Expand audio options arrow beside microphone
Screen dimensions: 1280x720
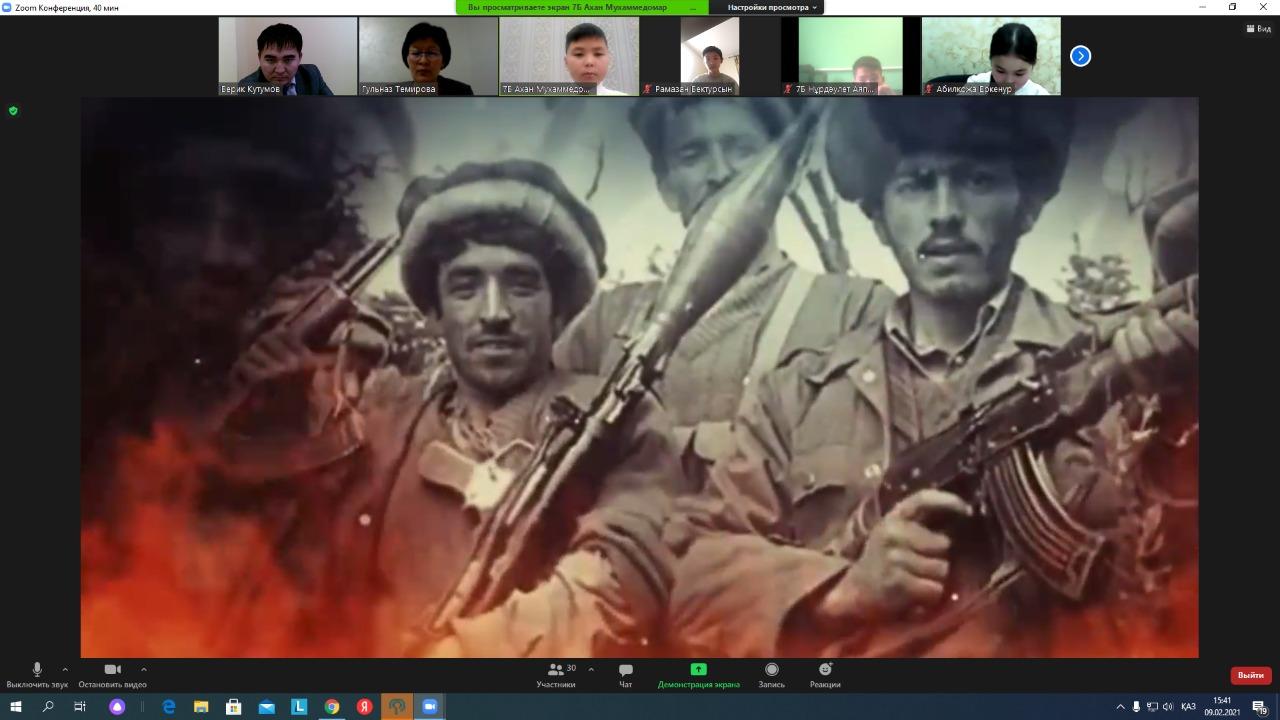[x=65, y=669]
